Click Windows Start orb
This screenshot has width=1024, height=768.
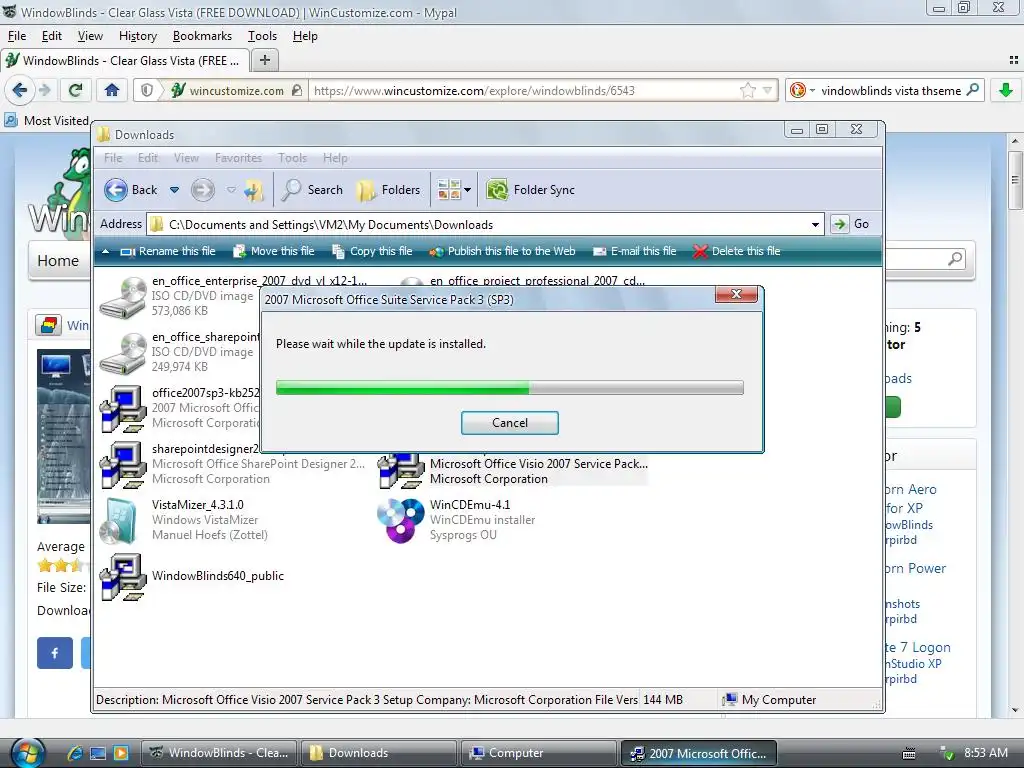(x=27, y=753)
